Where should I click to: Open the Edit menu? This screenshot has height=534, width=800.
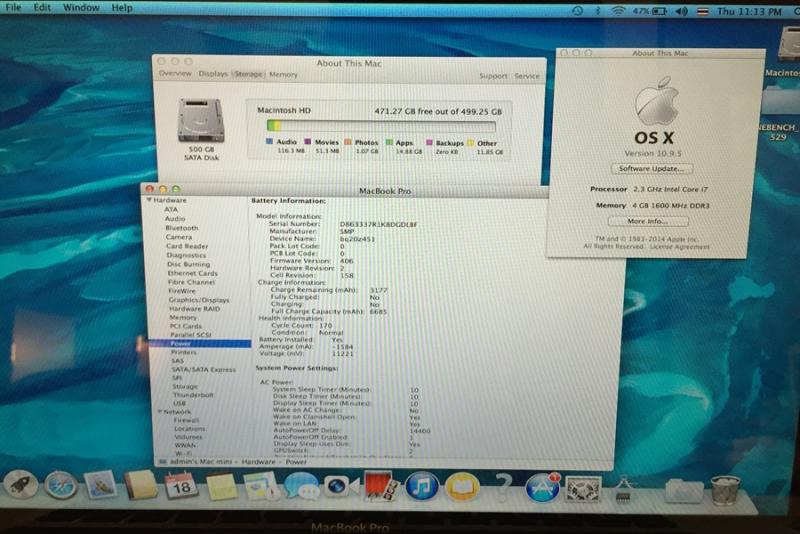[42, 7]
